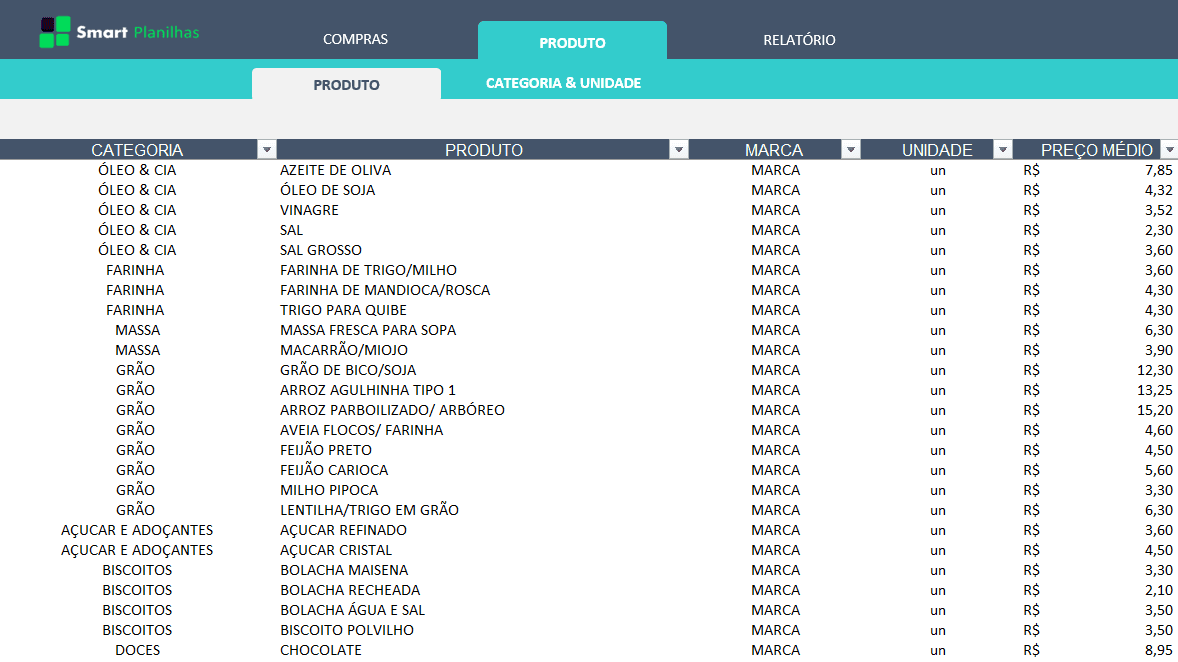Select the CHOCOLATE product cell
Image resolution: width=1178 pixels, height=662 pixels.
pos(320,650)
